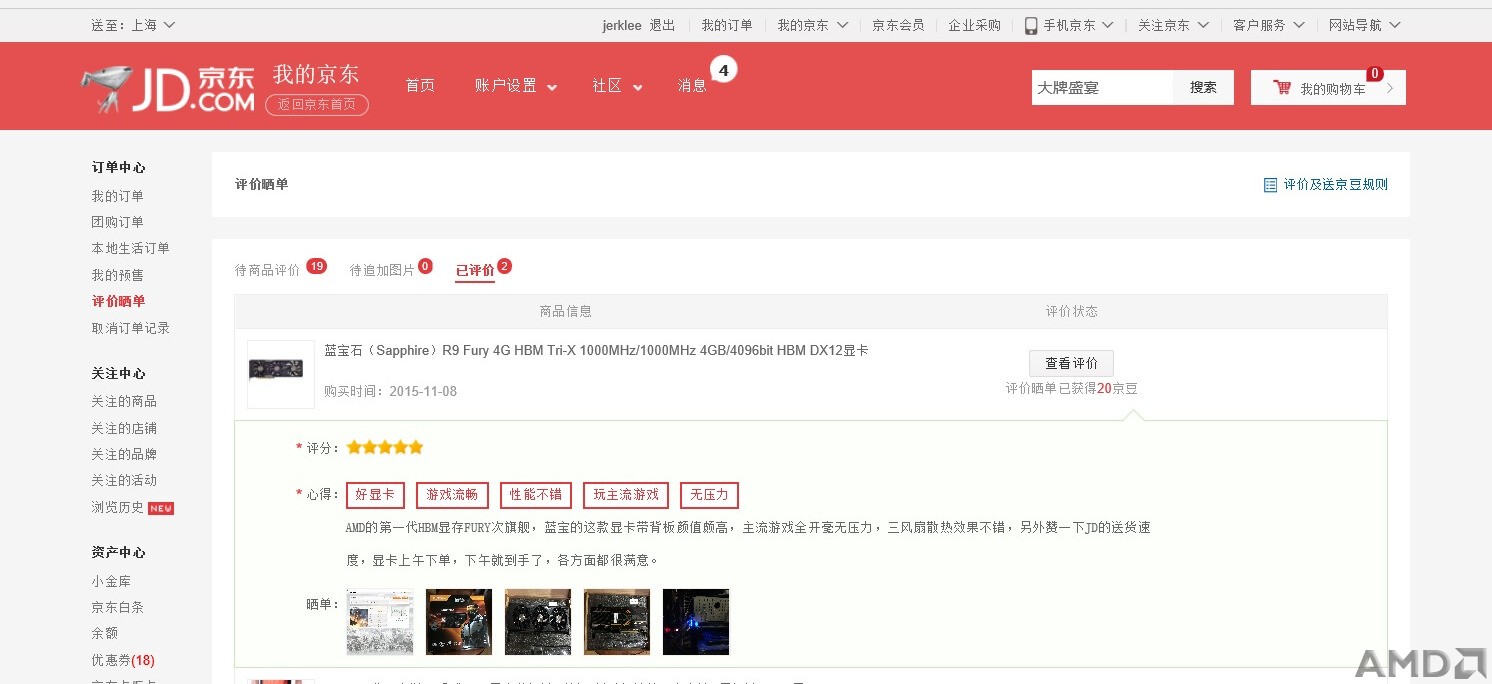Open the 京东会员 link
This screenshot has height=684, width=1492.
[898, 25]
